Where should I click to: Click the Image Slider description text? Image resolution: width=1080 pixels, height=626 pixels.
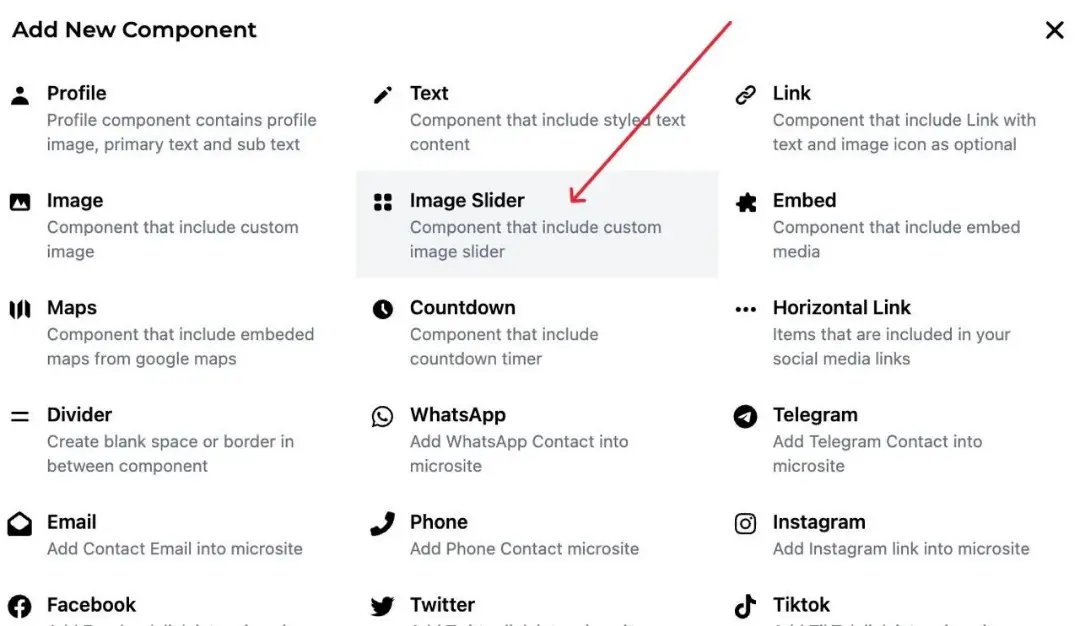click(535, 239)
